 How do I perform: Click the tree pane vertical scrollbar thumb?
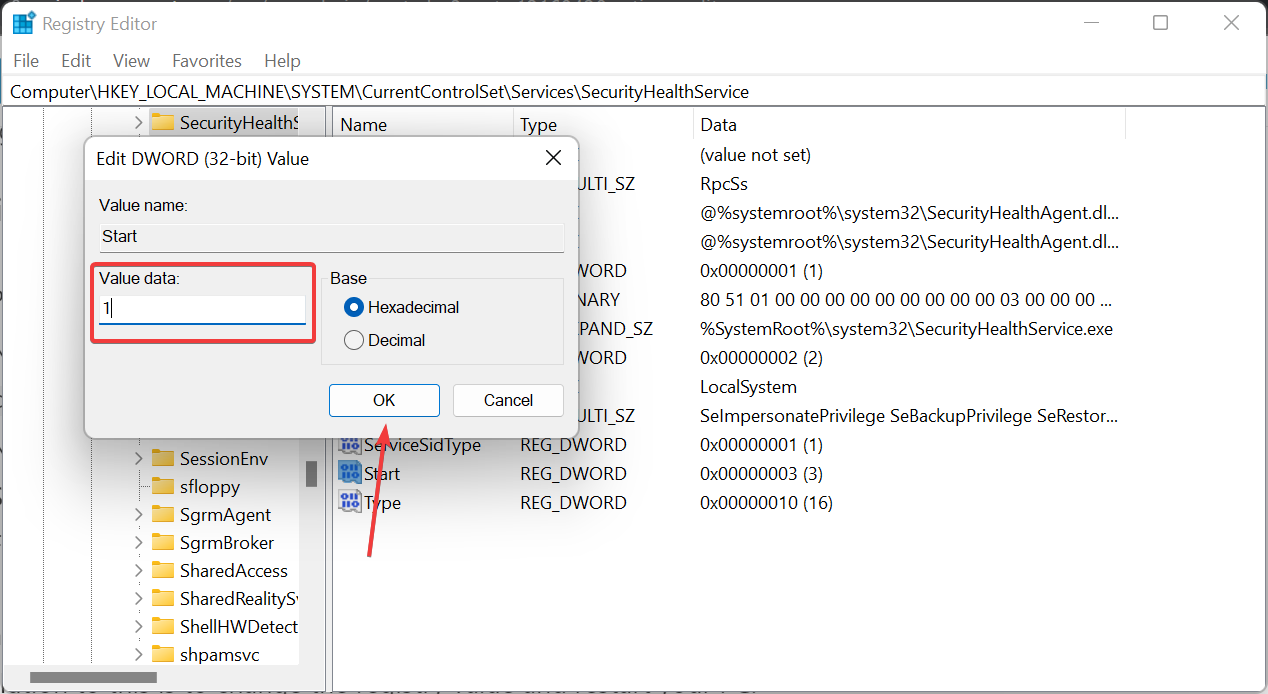point(312,473)
